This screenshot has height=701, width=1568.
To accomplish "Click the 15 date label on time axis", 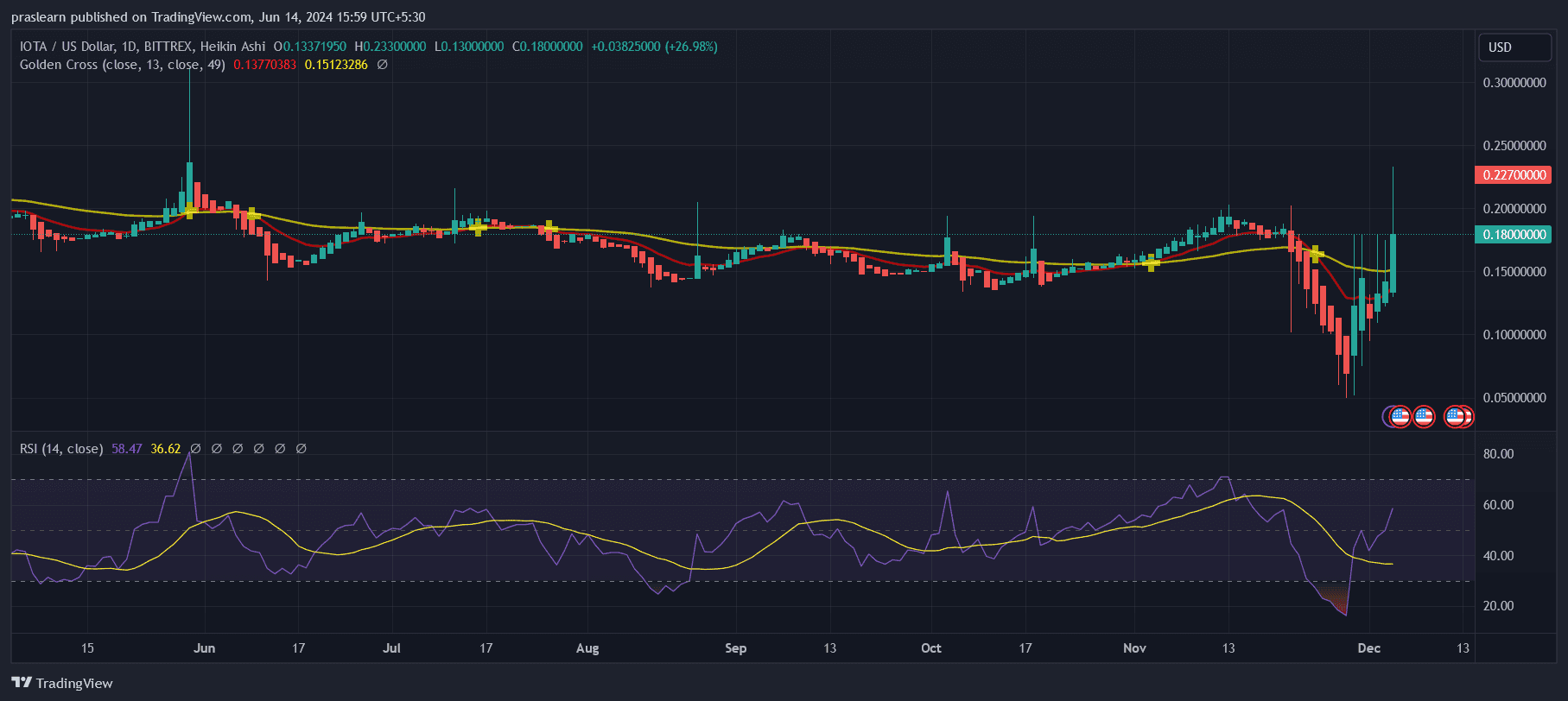I will click(87, 648).
